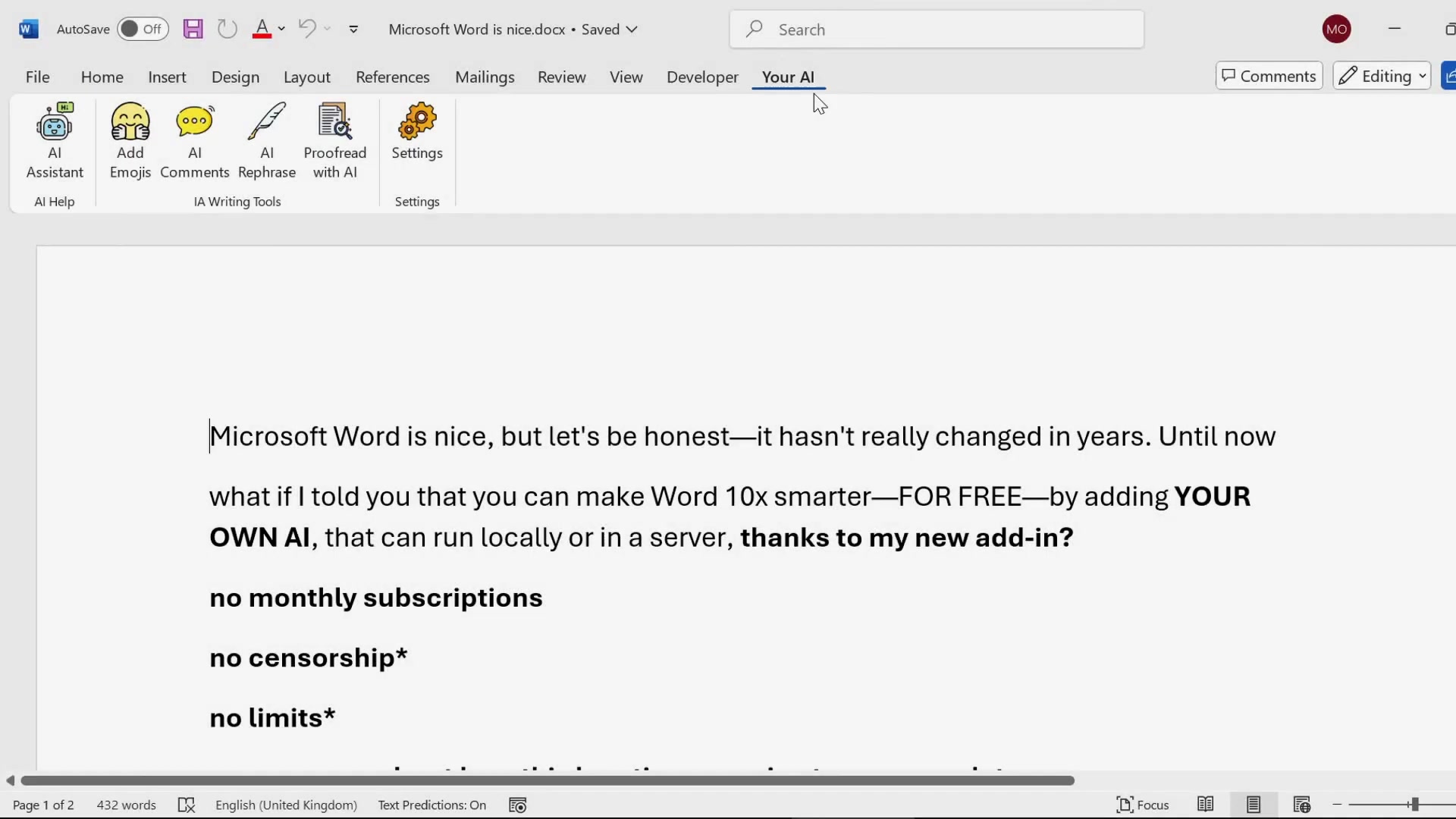
Task: Click the Redo arrow in the title bar
Action: 227,29
